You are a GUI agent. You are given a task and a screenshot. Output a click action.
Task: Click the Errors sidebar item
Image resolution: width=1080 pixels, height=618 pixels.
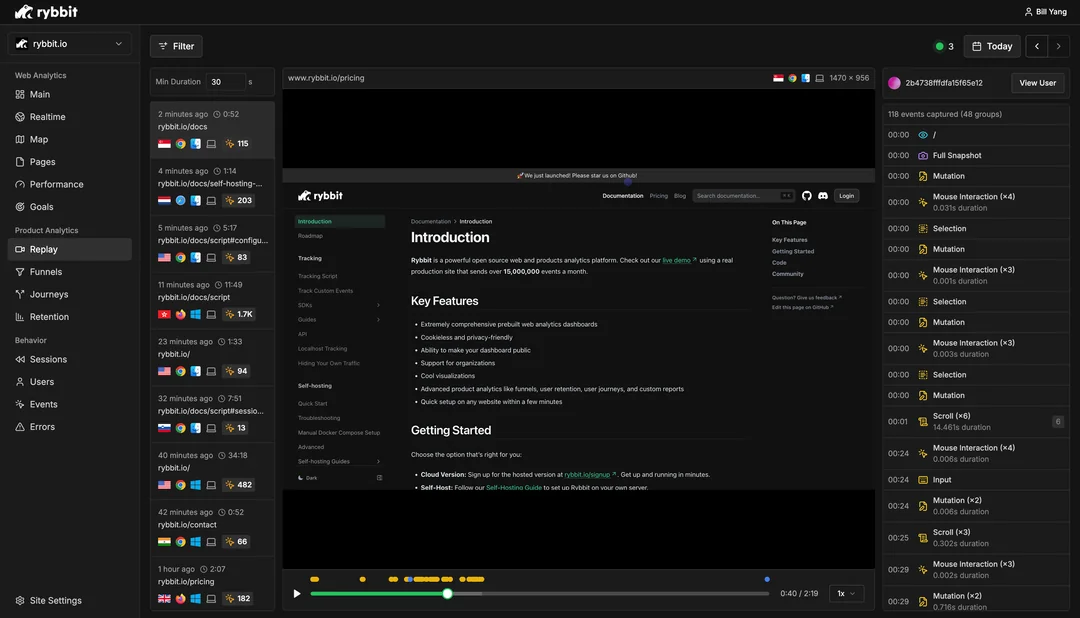coord(42,427)
